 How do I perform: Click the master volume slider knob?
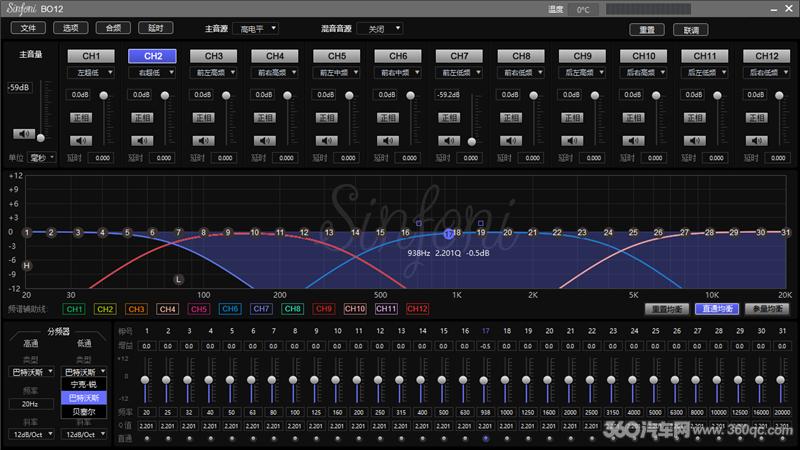[41, 138]
